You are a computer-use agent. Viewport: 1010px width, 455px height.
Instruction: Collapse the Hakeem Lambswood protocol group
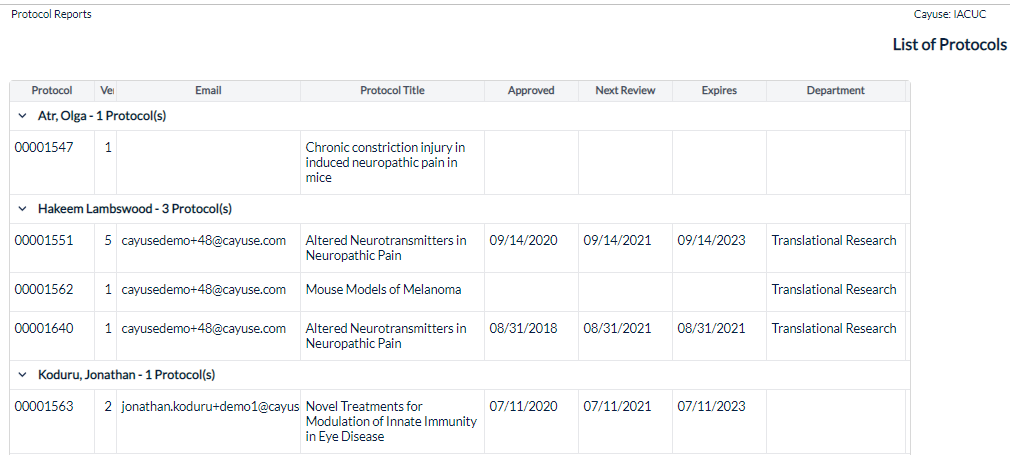click(x=23, y=209)
